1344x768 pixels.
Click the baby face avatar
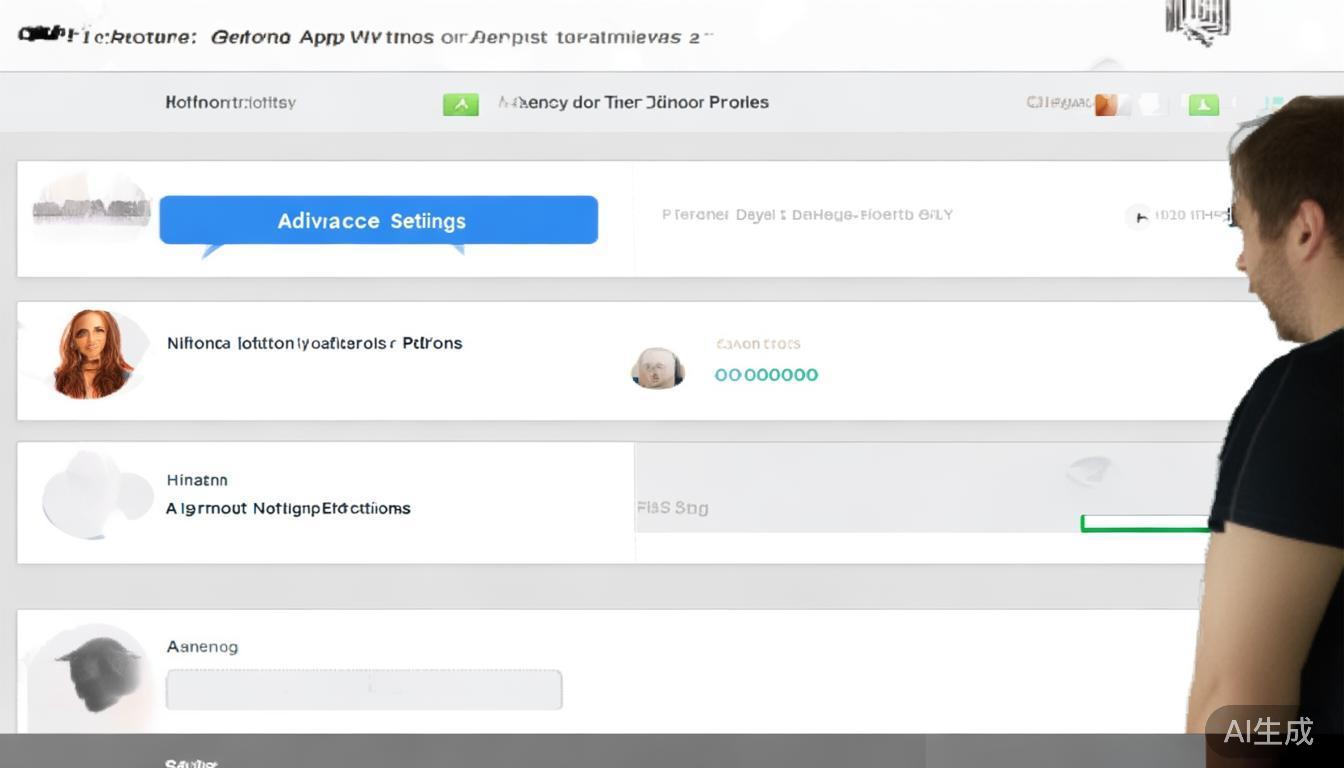657,368
